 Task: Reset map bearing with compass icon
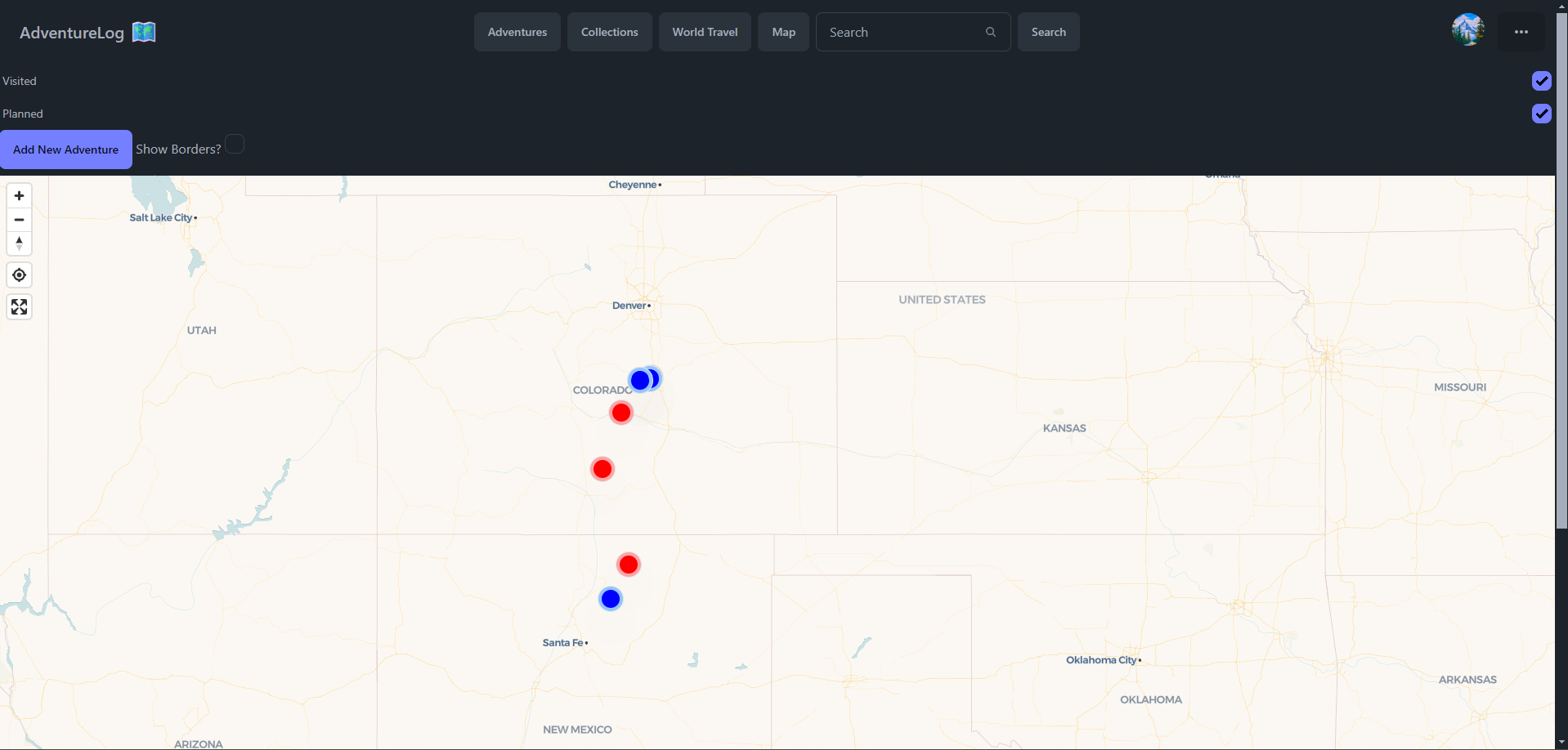click(20, 243)
